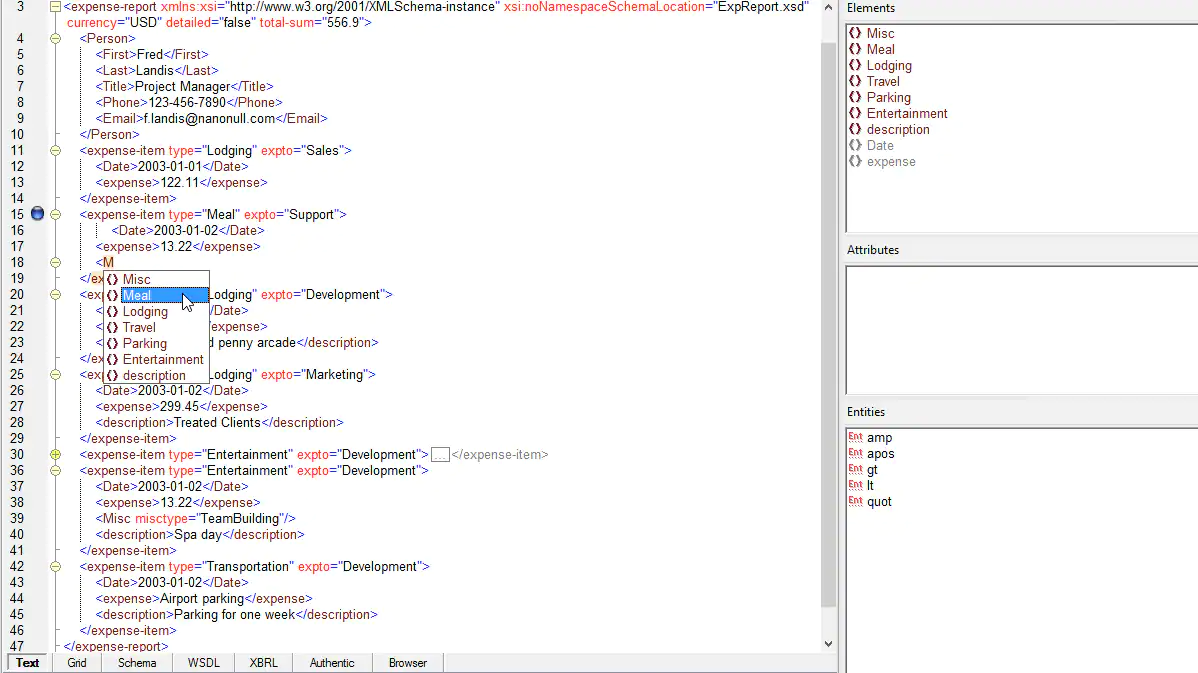Screen dimensions: 1198x673
Task: Click the Misc element in Elements panel
Action: click(878, 33)
